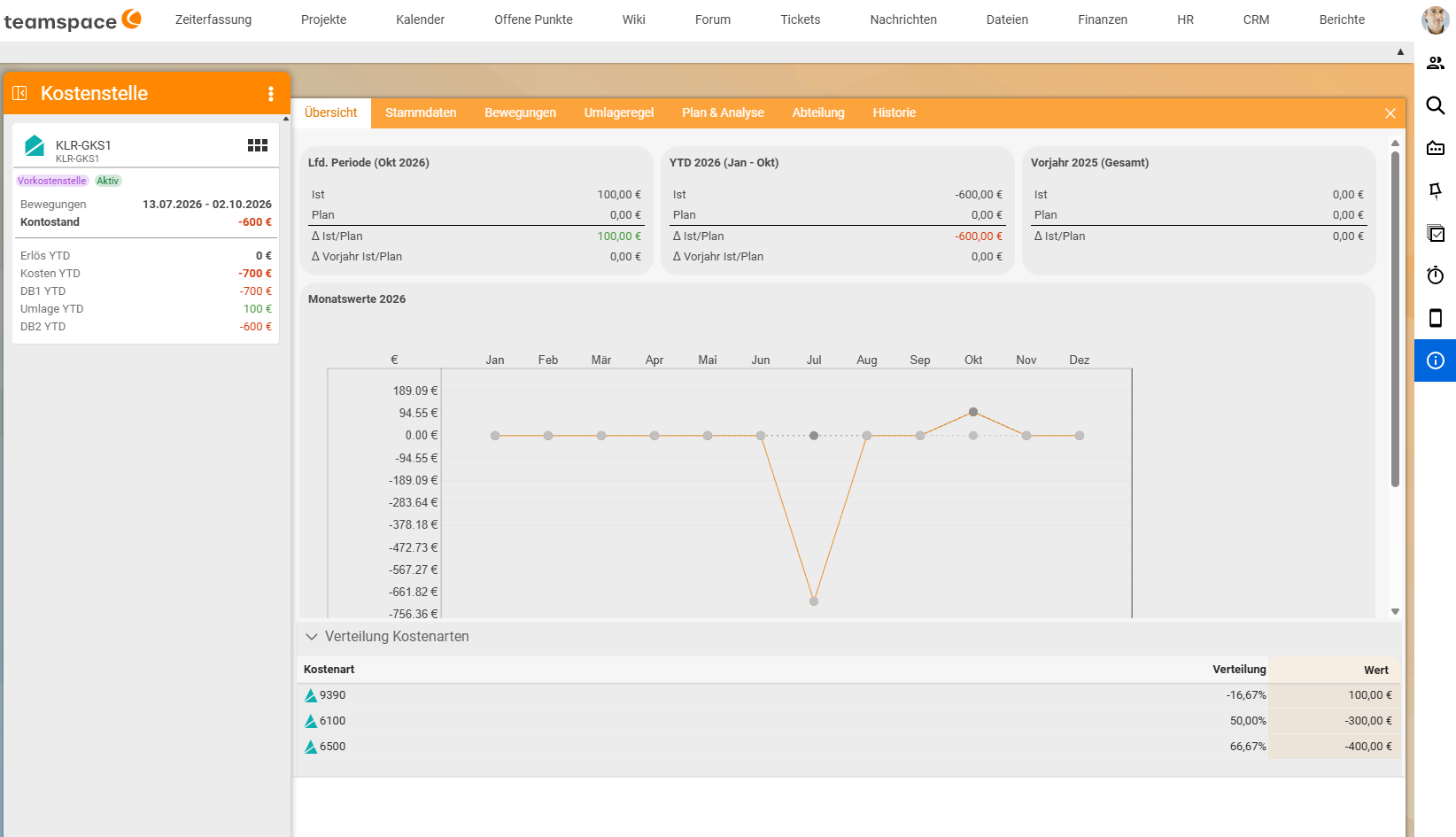This screenshot has height=837, width=1456.
Task: Click the Aktiv status tag
Action: [x=108, y=181]
